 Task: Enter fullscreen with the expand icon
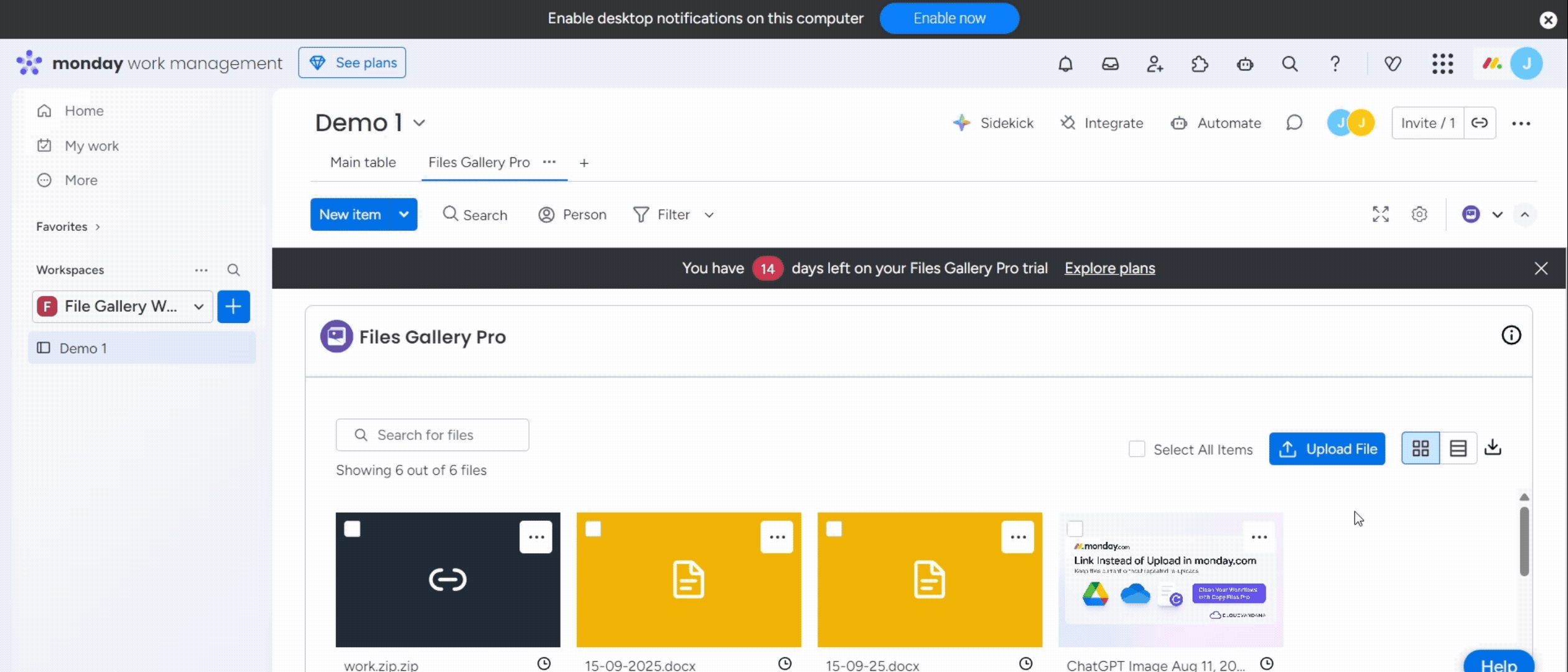click(x=1380, y=215)
